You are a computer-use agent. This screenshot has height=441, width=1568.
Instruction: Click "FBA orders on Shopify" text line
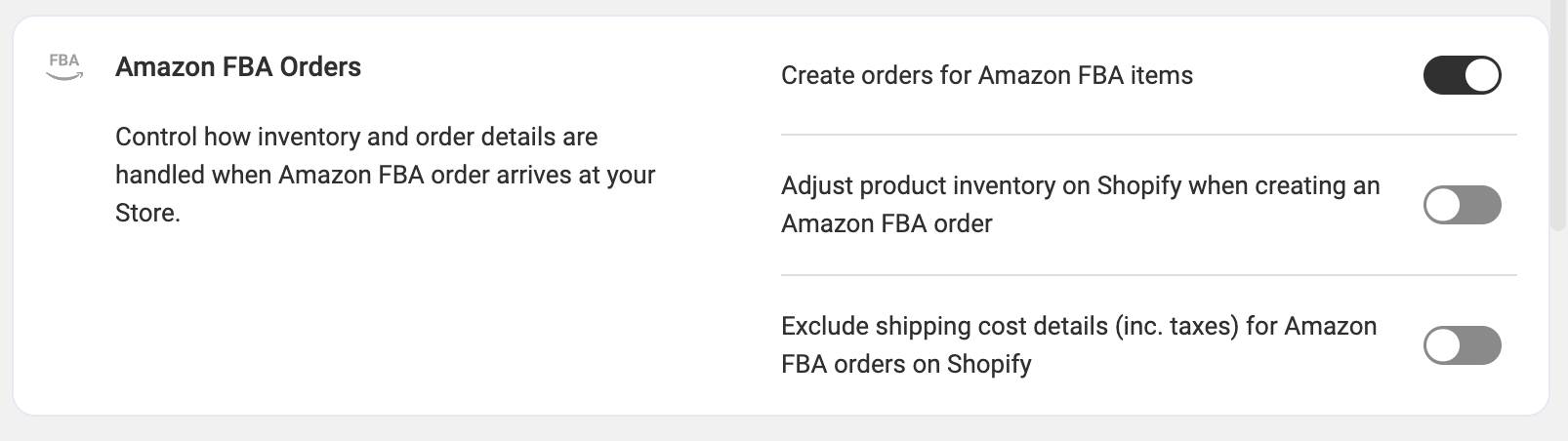pos(905,364)
